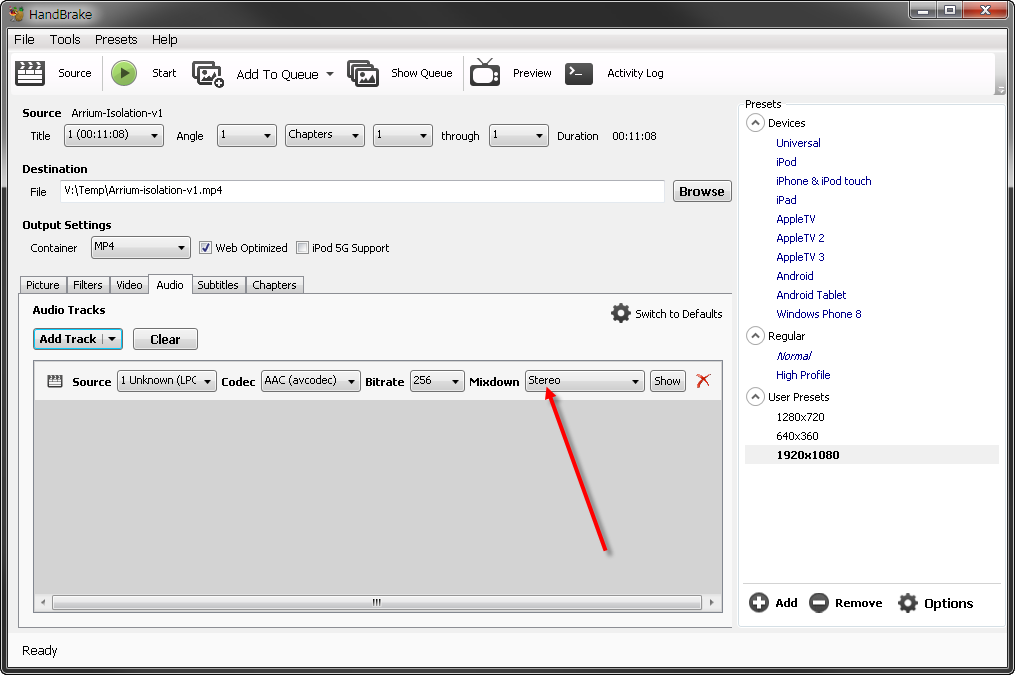Click the horizontal scrollbar in audio list

point(377,603)
